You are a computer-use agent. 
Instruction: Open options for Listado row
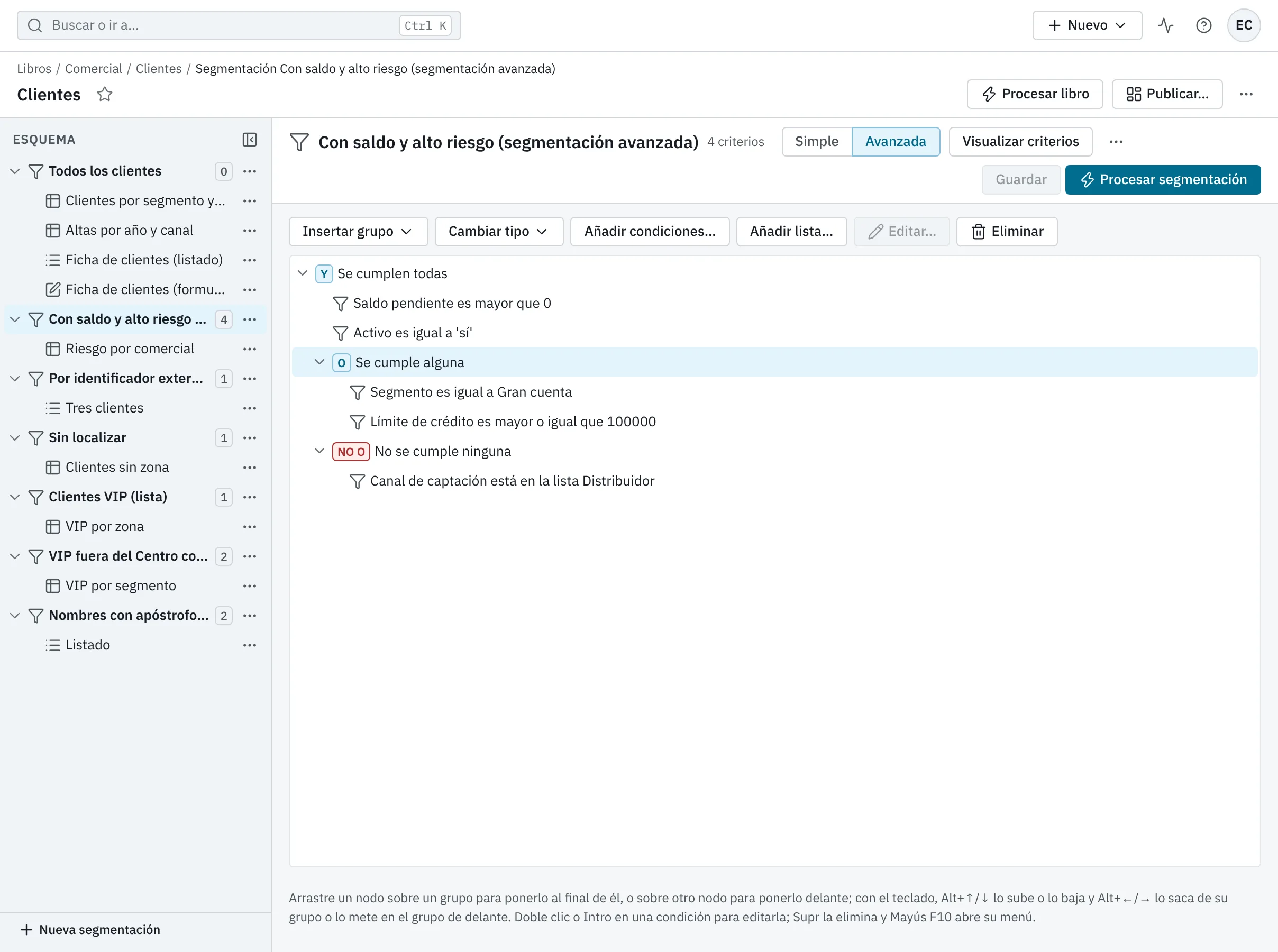[x=250, y=645]
